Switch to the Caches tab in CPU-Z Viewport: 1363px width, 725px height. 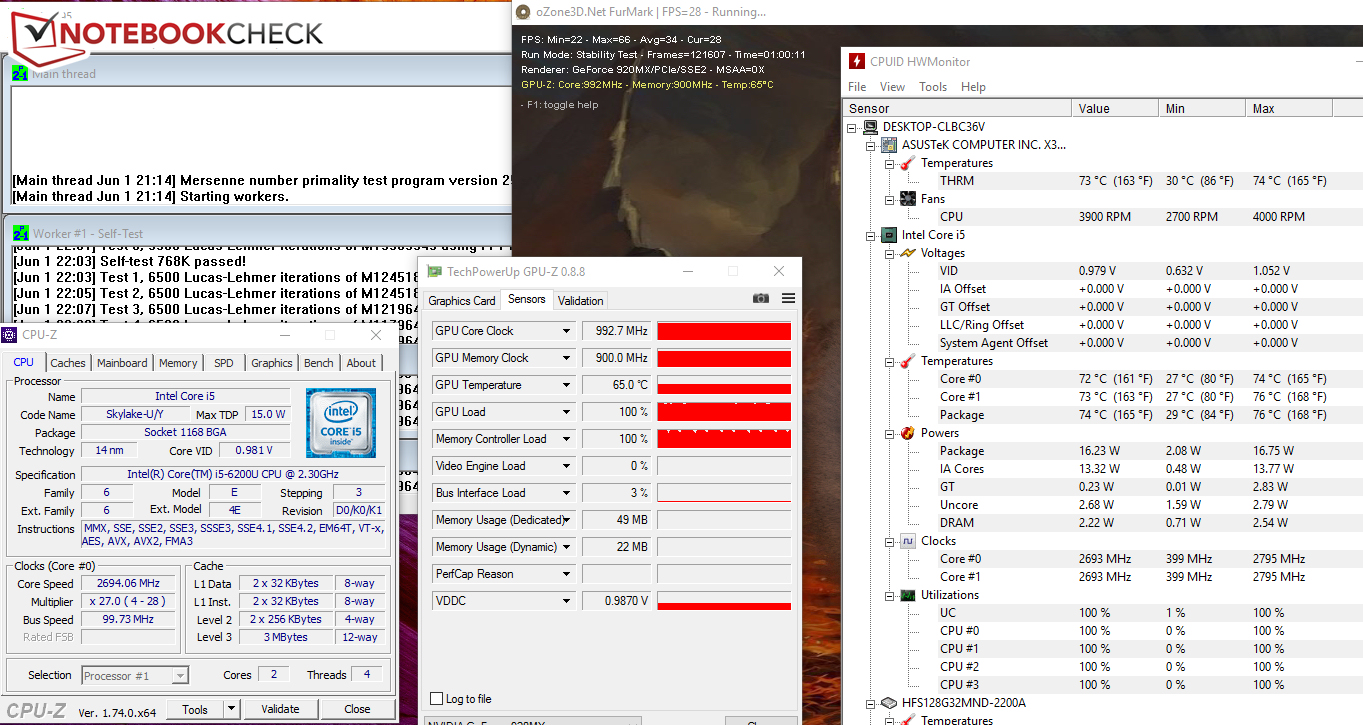click(68, 363)
